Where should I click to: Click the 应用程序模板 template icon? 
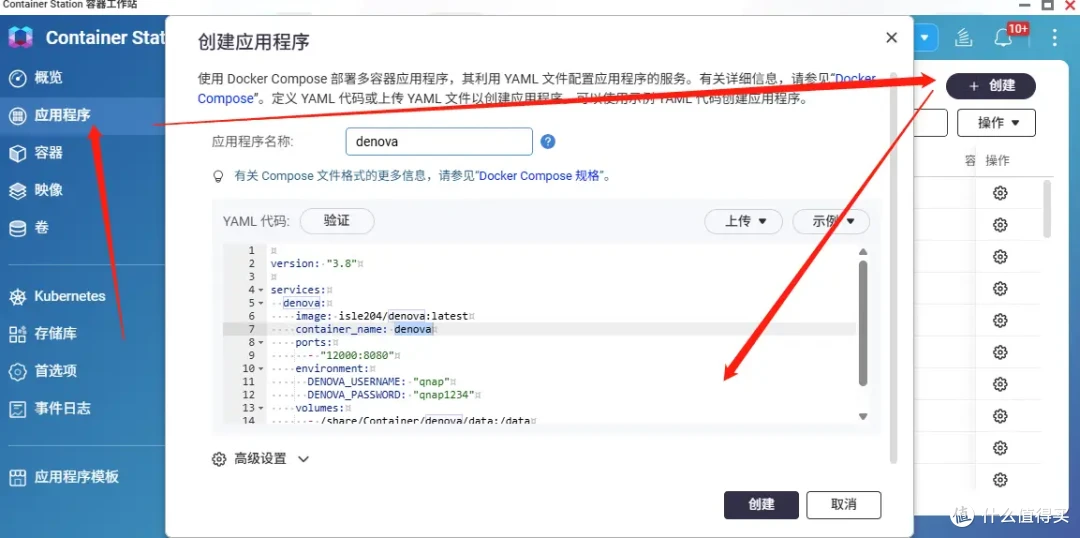pos(17,477)
